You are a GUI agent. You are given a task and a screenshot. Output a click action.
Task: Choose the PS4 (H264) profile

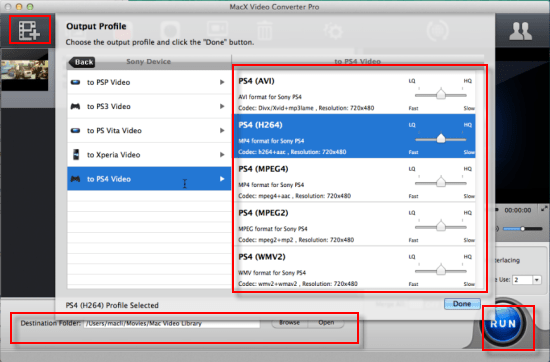(x=355, y=136)
